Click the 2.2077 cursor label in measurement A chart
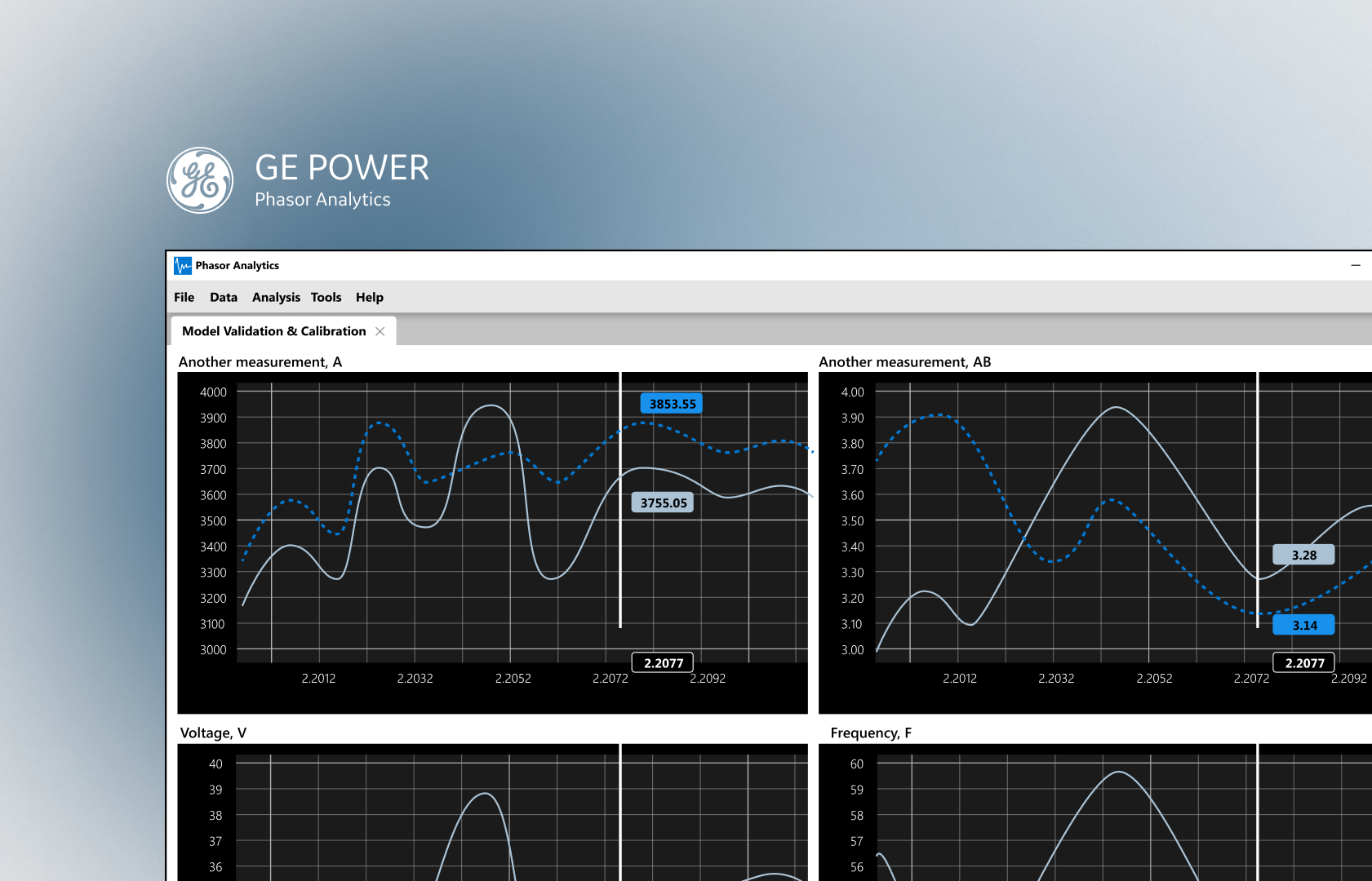 pyautogui.click(x=664, y=662)
